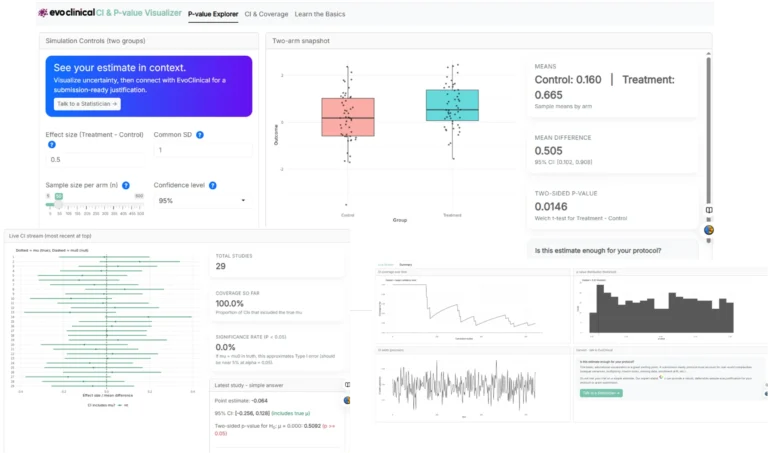768x453 pixels.
Task: Switch to the P-value Explorer tab
Action: [x=213, y=16]
